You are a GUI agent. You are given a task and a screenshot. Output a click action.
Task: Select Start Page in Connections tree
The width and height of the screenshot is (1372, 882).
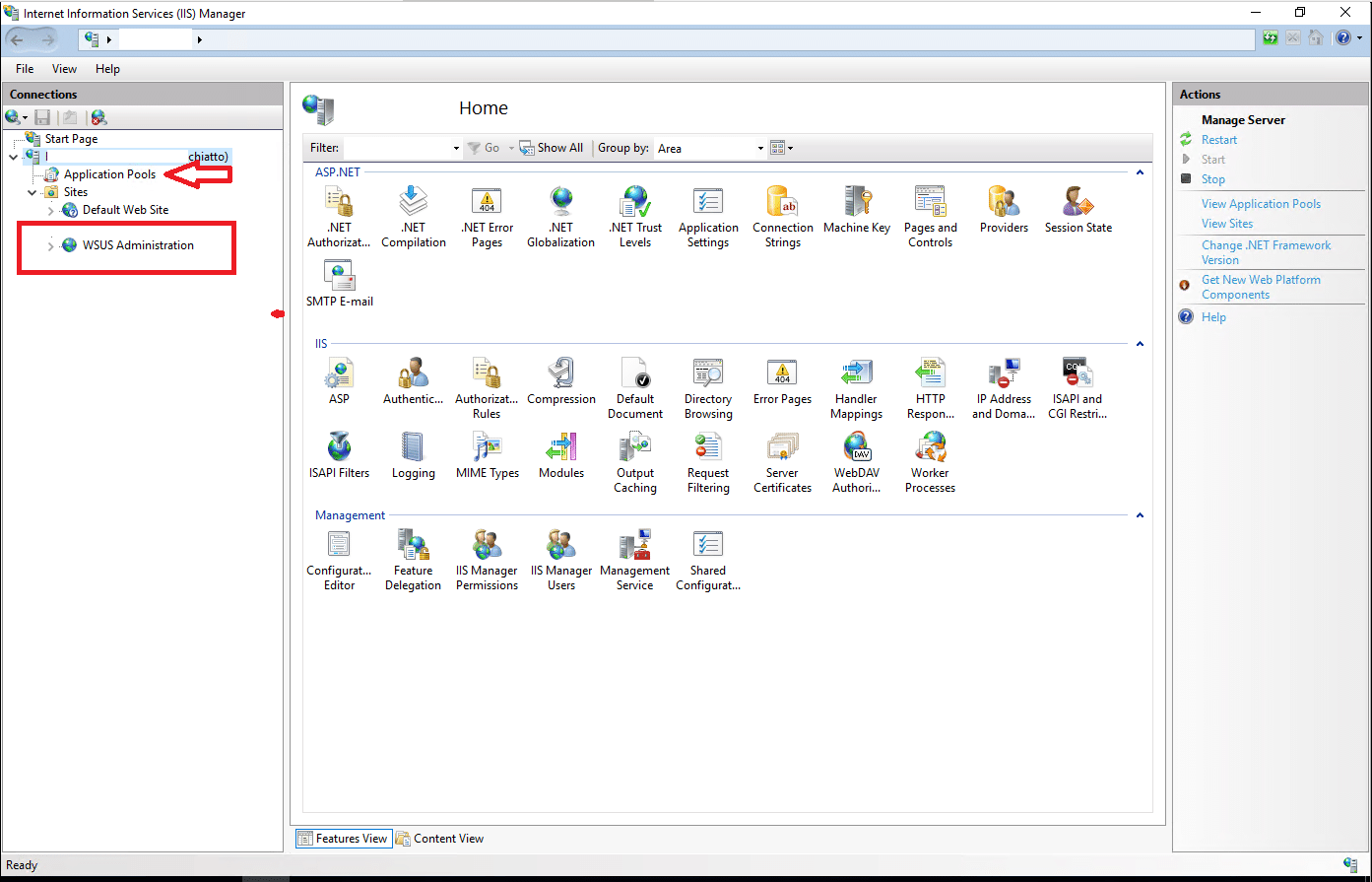[71, 139]
